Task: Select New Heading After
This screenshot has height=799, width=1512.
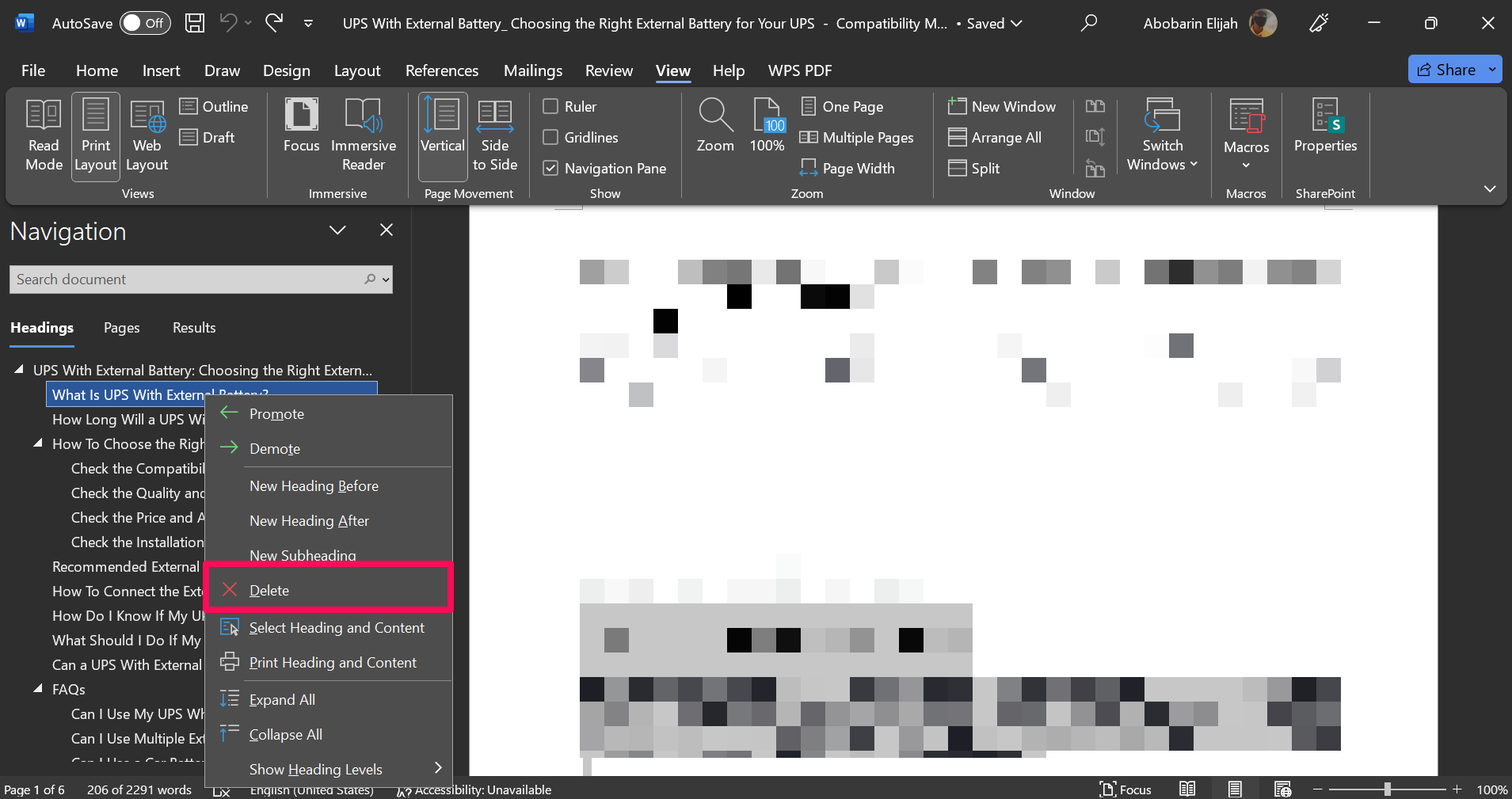Action: (329, 520)
